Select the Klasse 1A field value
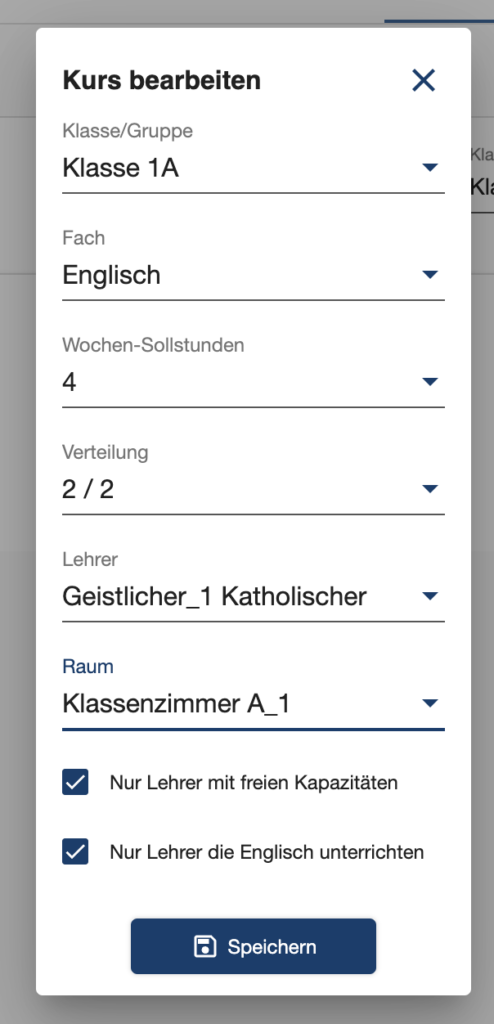 point(254,169)
